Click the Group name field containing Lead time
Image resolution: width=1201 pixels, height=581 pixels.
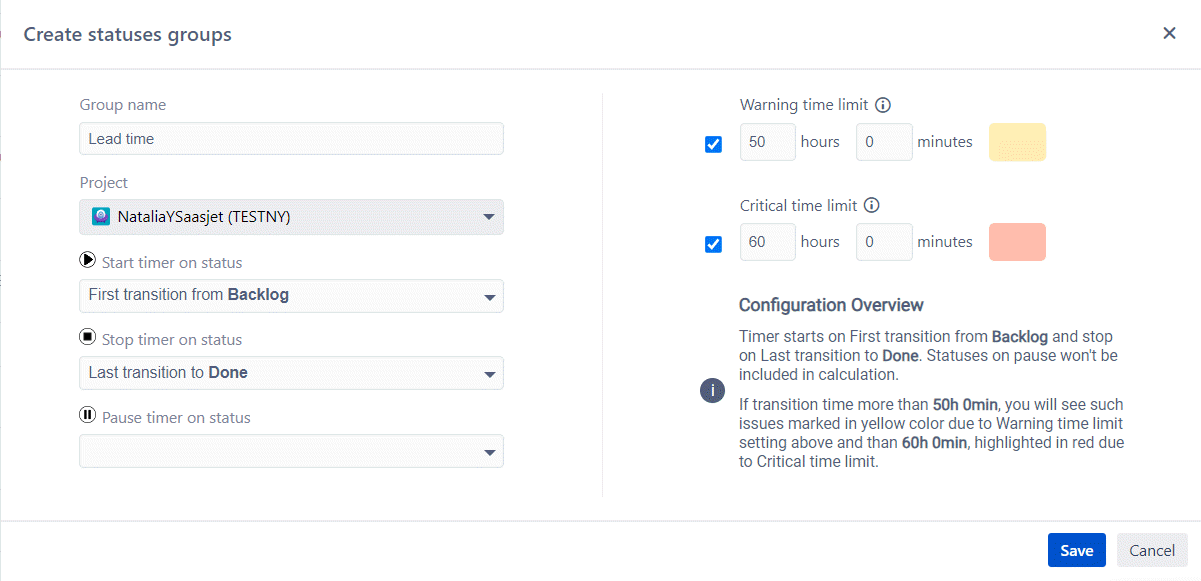(290, 138)
